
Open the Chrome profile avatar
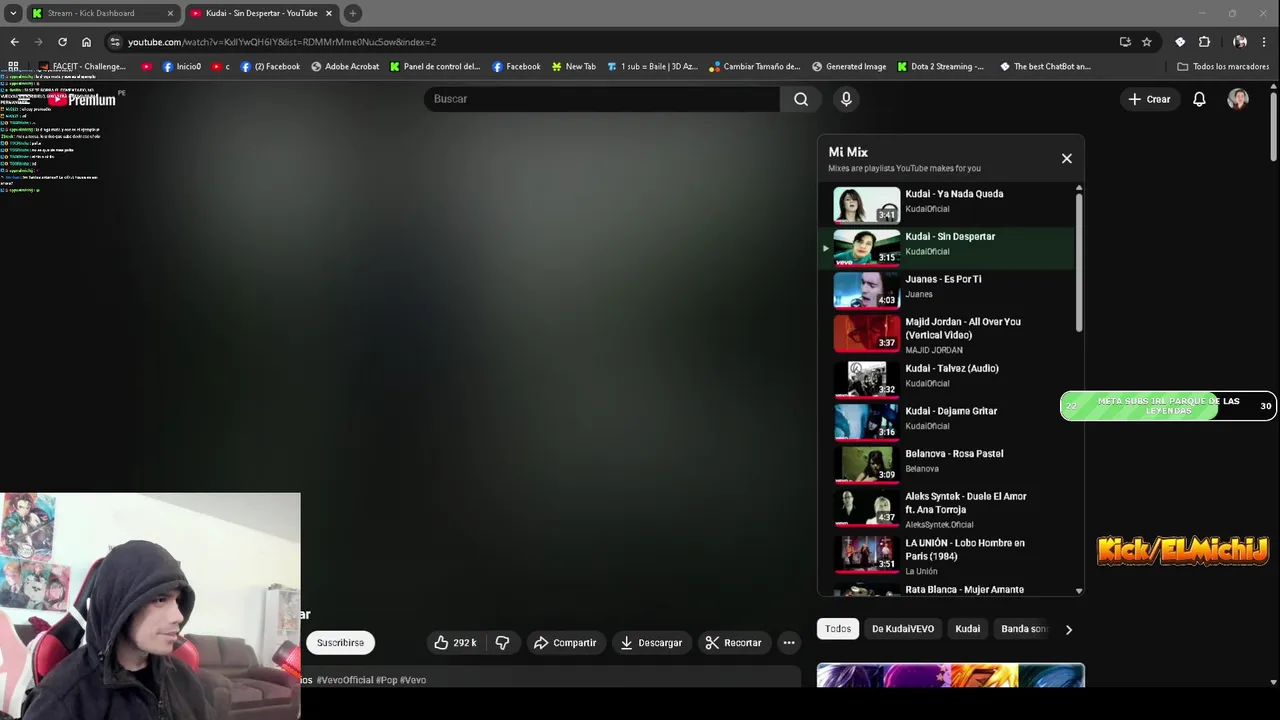pyautogui.click(x=1240, y=42)
